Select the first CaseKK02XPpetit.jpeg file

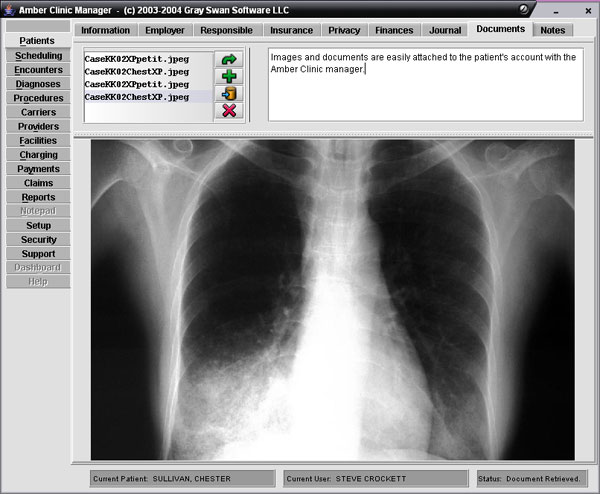(x=136, y=59)
